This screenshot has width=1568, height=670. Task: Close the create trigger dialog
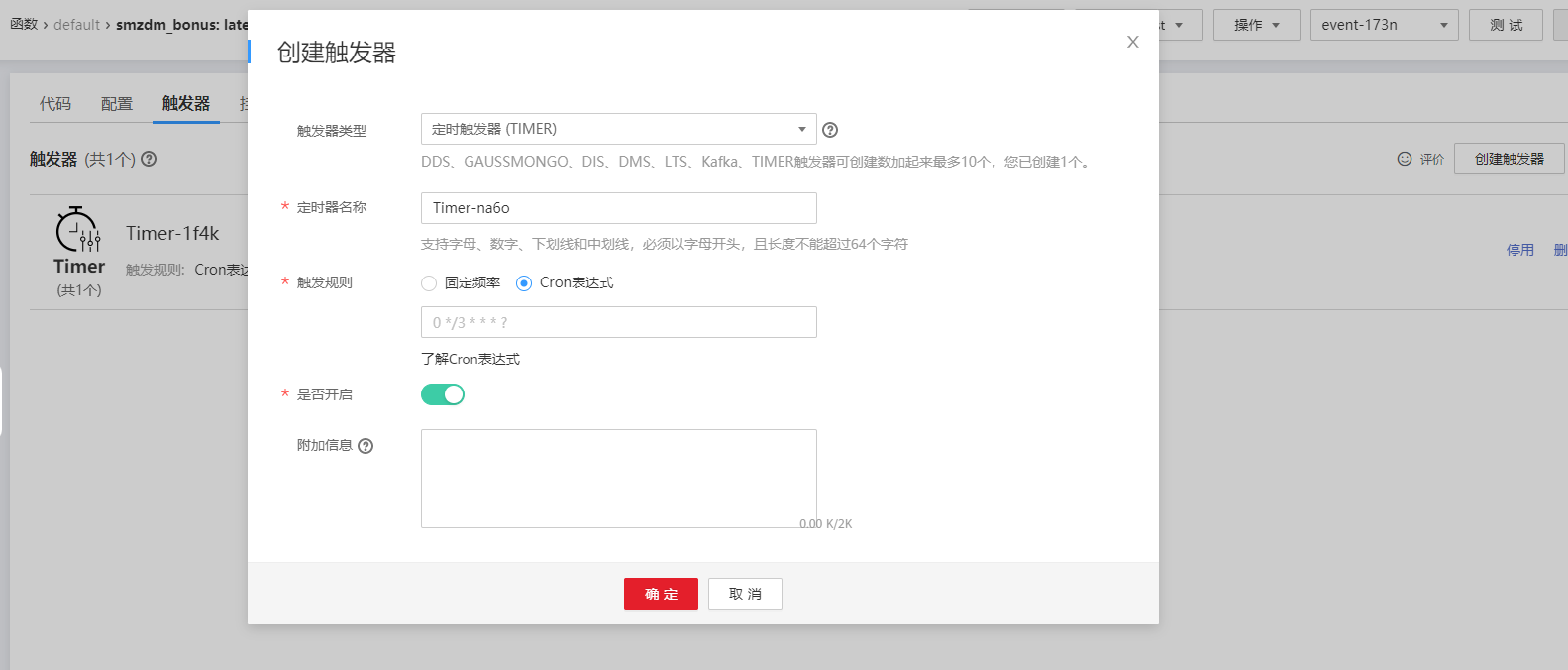[x=1133, y=42]
